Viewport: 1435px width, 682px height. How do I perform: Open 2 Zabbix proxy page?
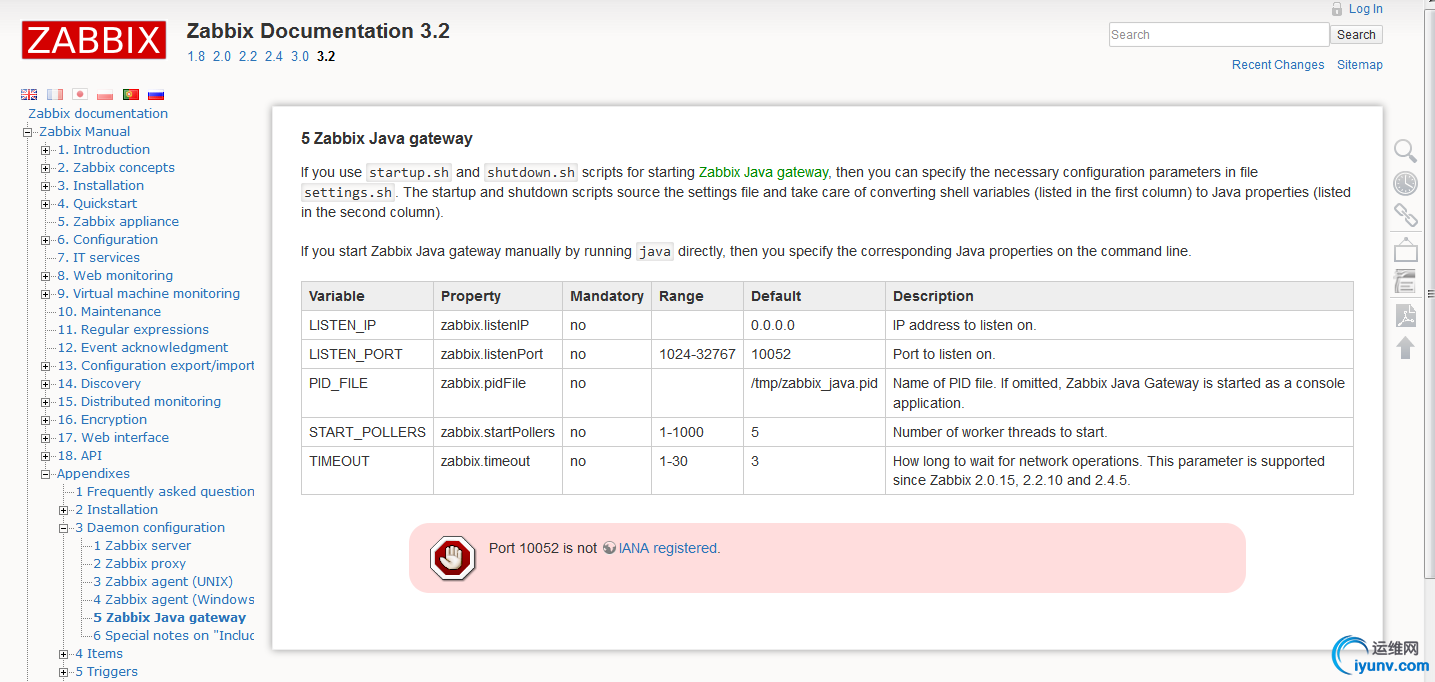140,564
